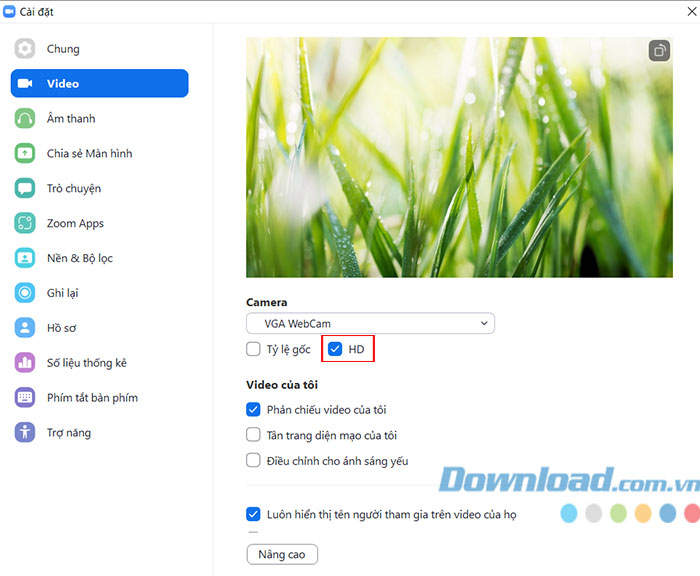Expand the VGA WebCam camera dropdown
Image resolution: width=700 pixels, height=576 pixels.
tap(370, 324)
